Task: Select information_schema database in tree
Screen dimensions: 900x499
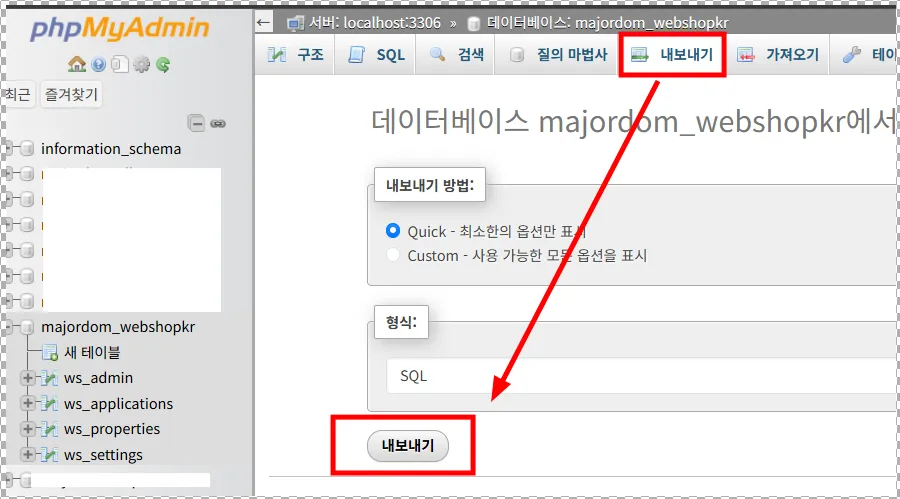Action: (111, 149)
